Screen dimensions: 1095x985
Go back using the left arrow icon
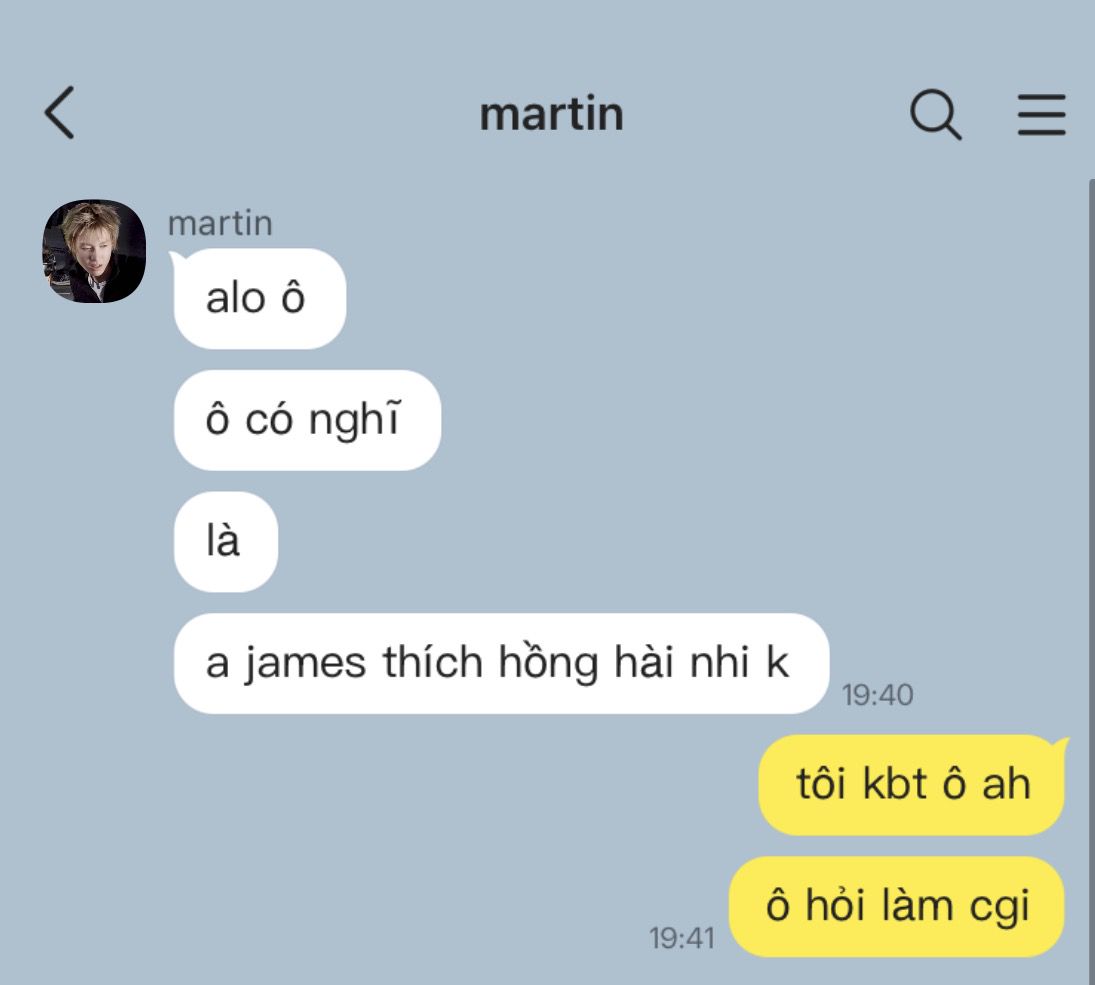[59, 112]
